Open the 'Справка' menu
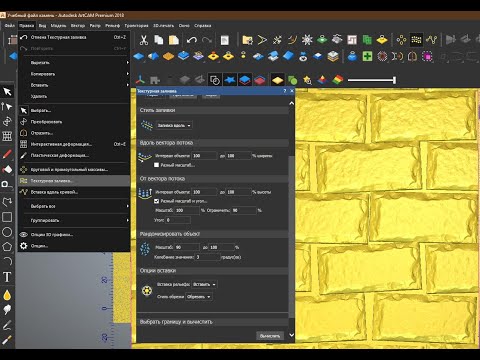Image resolution: width=480 pixels, height=360 pixels. coord(203,25)
